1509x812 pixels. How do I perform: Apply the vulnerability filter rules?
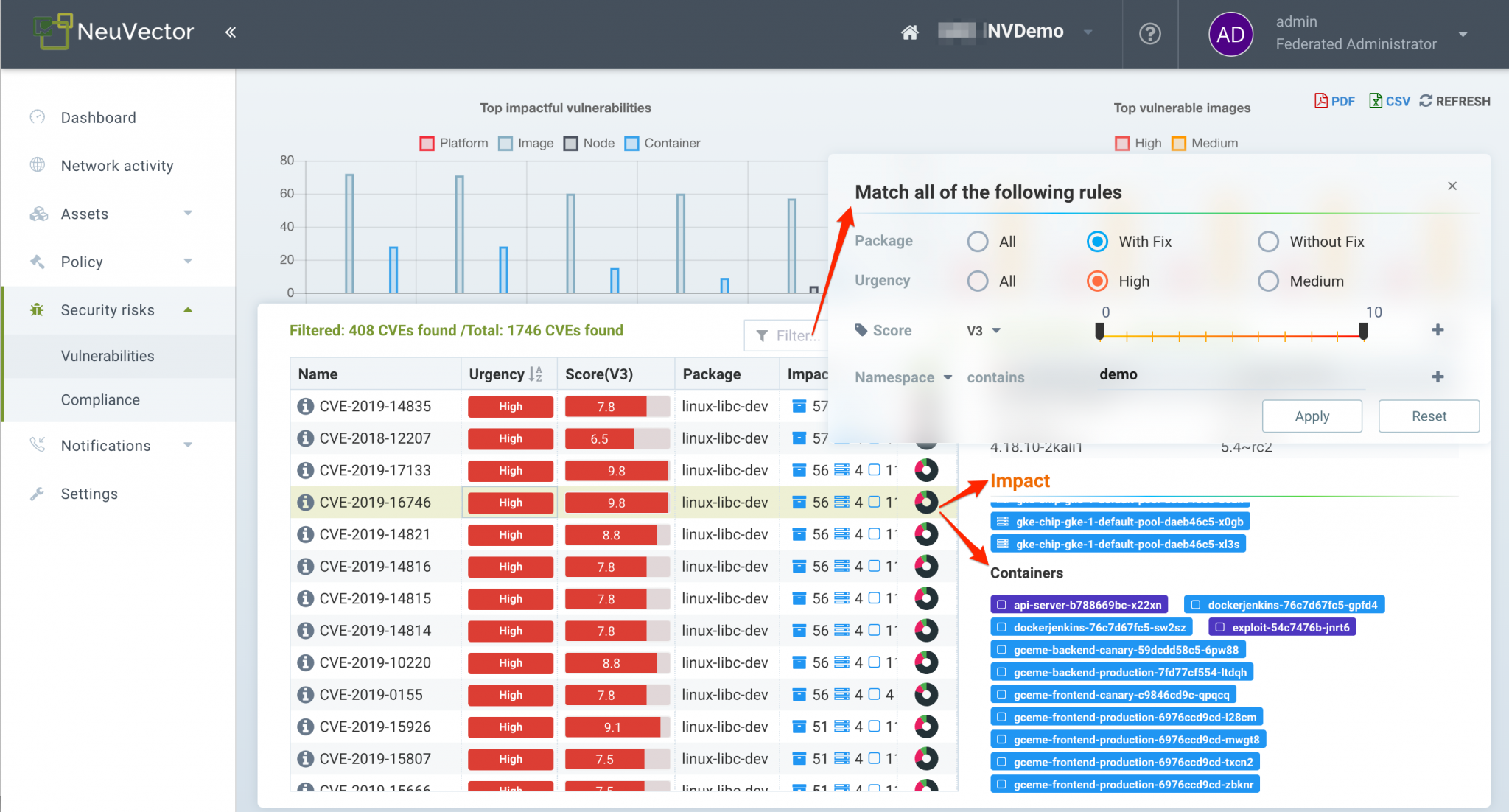tap(1312, 416)
